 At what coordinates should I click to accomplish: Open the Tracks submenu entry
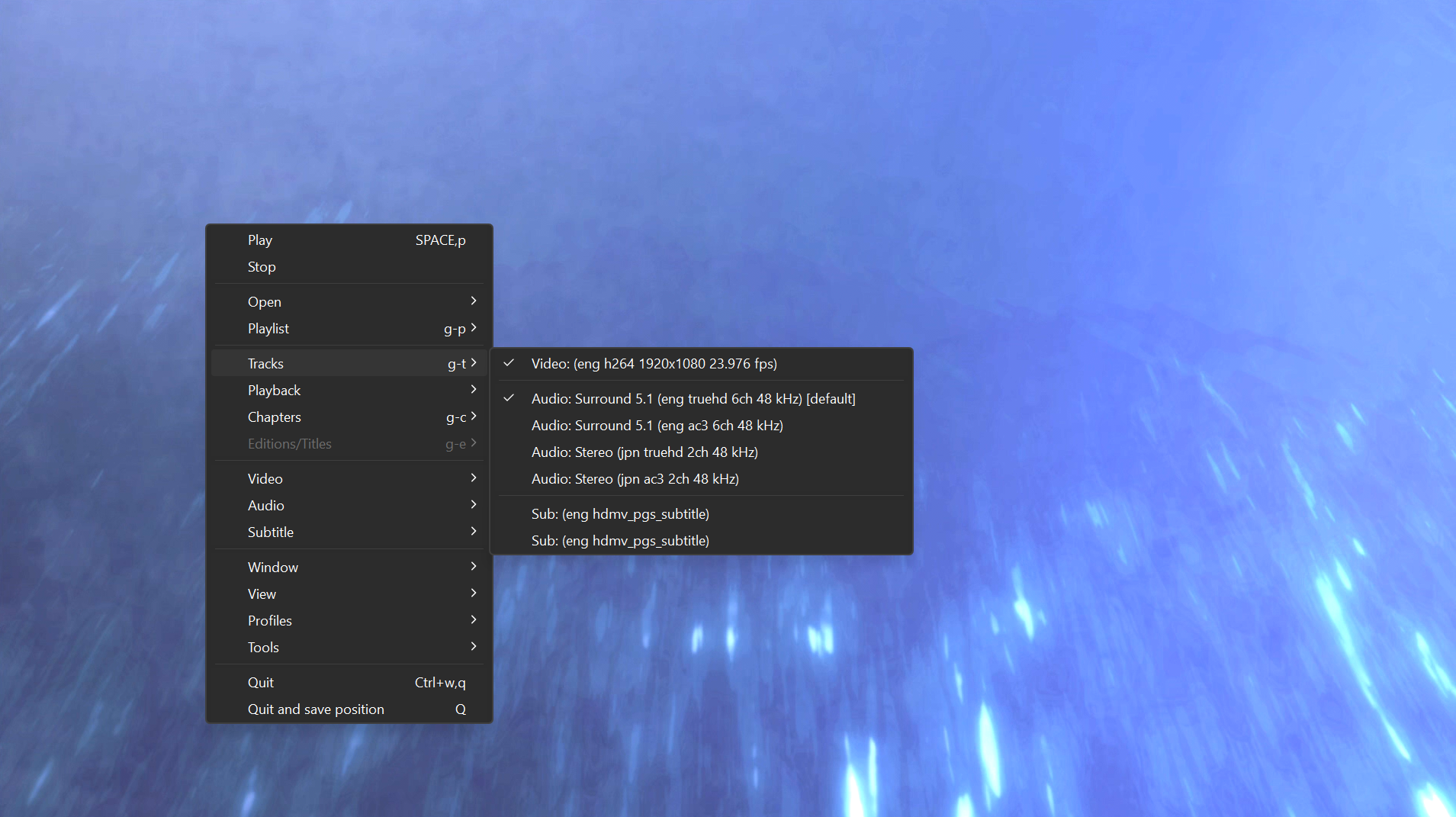[349, 364]
